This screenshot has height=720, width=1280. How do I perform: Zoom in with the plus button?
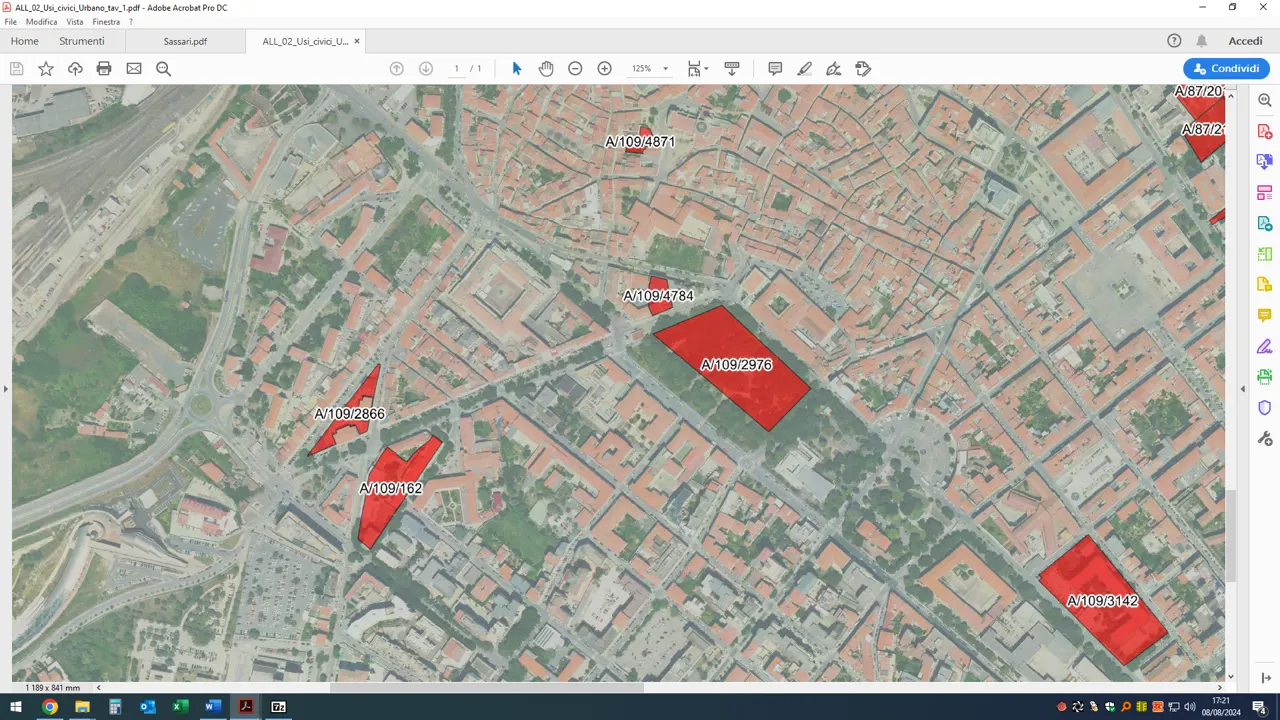(x=604, y=69)
